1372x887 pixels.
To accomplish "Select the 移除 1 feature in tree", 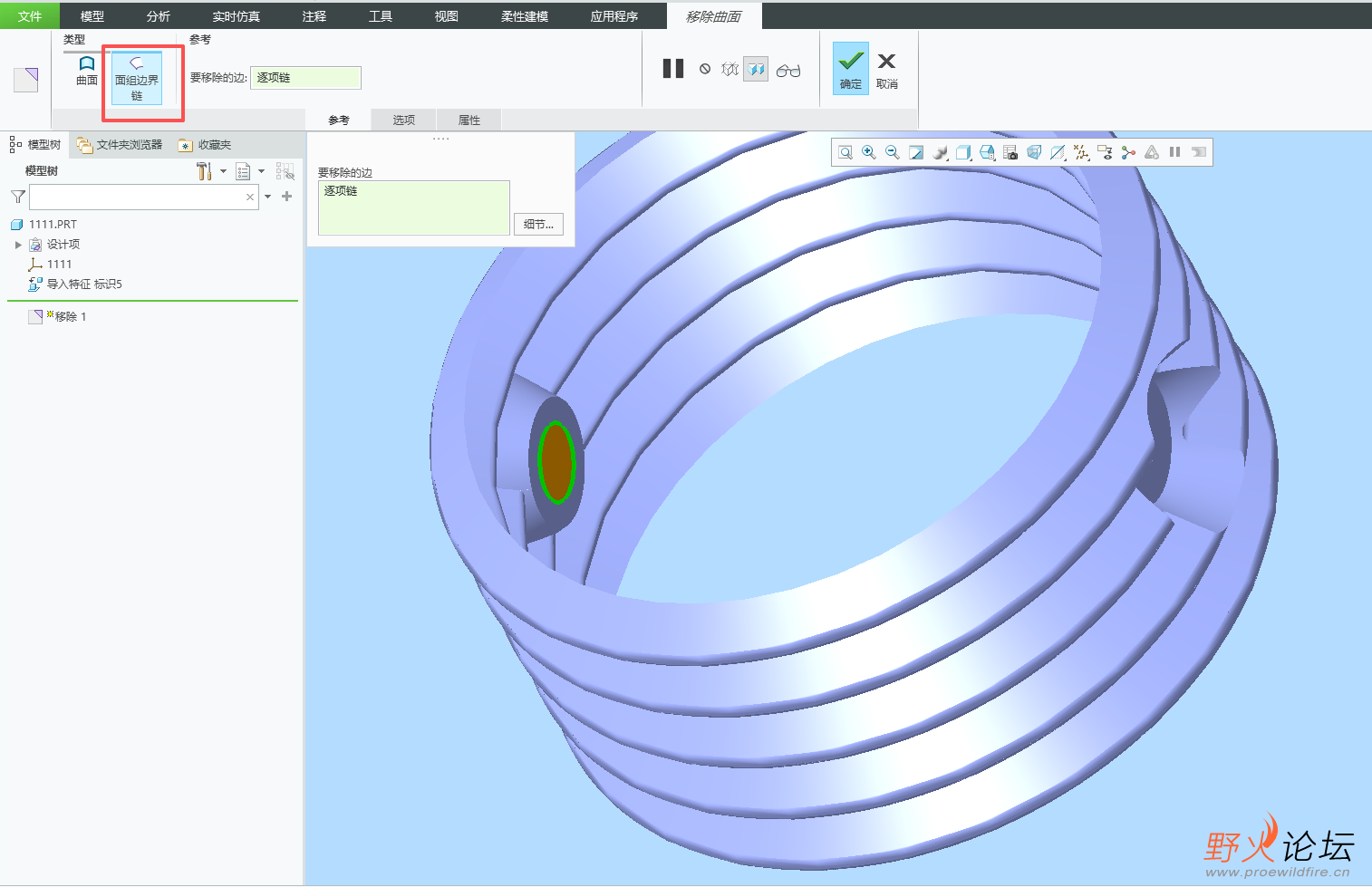I will tap(71, 316).
